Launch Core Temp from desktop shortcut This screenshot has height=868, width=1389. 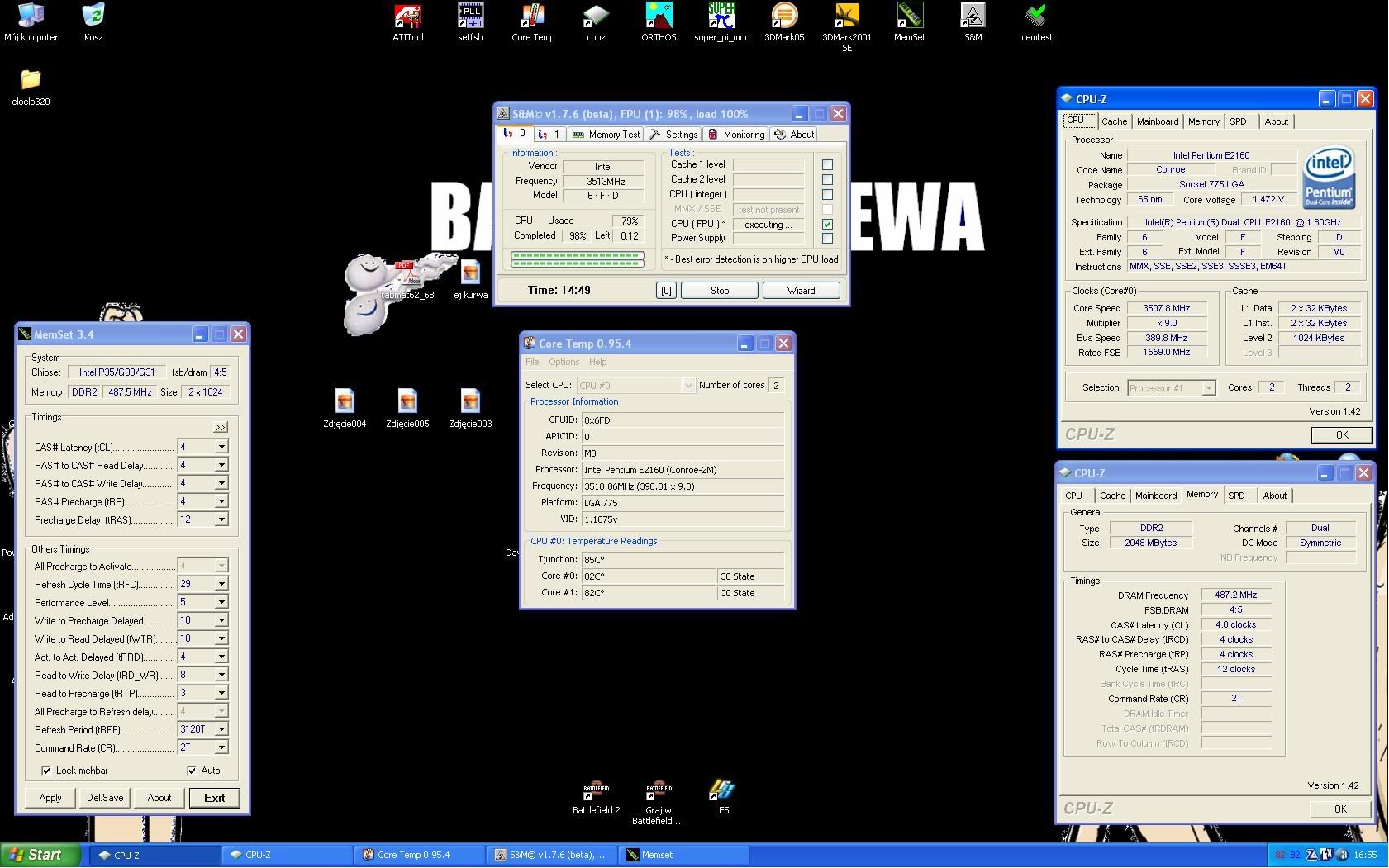533,22
